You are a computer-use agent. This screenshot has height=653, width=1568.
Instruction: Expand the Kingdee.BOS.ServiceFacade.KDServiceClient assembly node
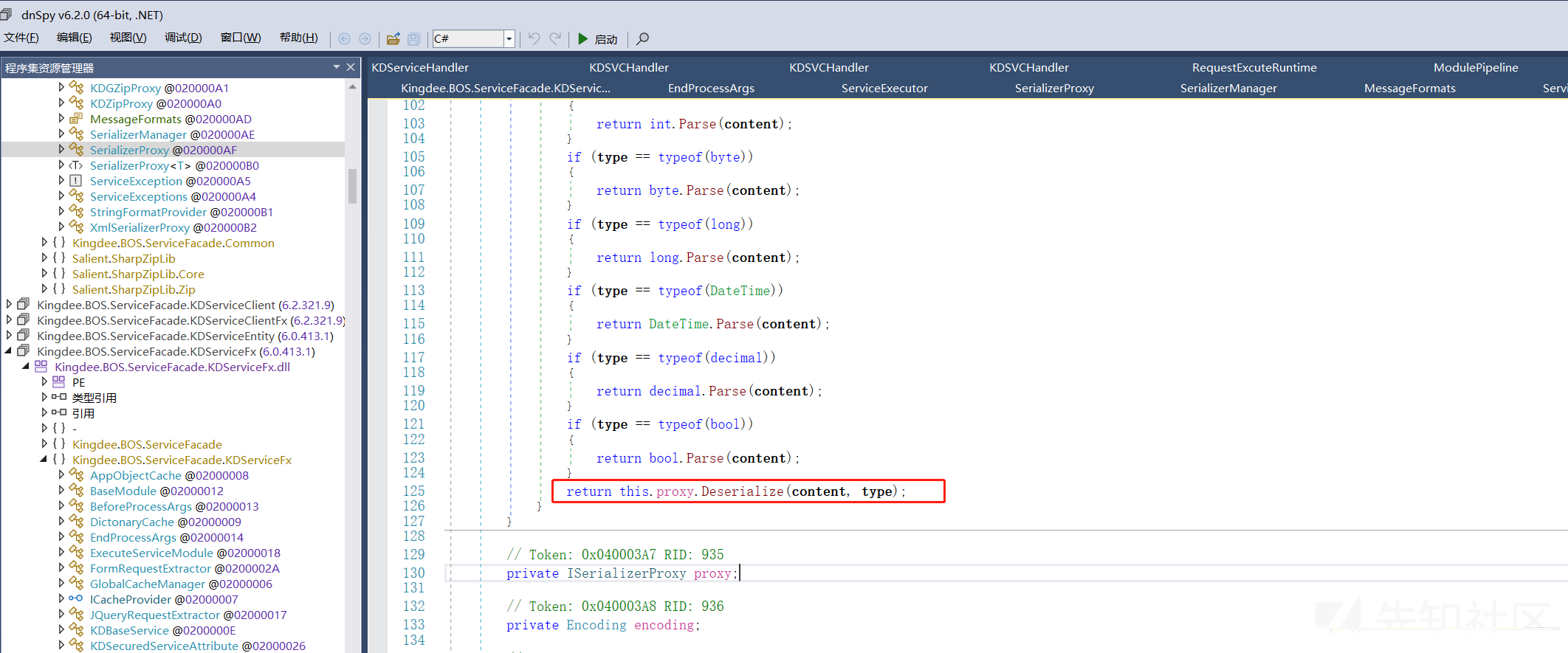[x=9, y=304]
